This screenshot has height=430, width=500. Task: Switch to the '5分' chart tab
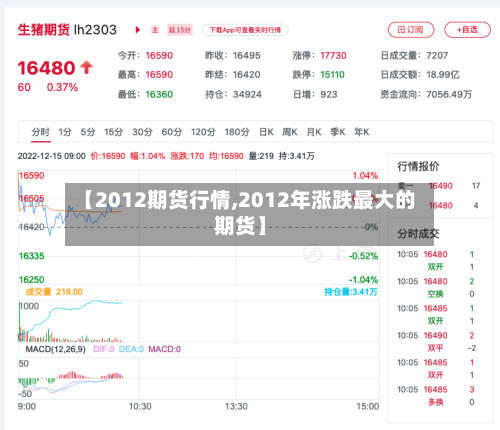(x=88, y=132)
